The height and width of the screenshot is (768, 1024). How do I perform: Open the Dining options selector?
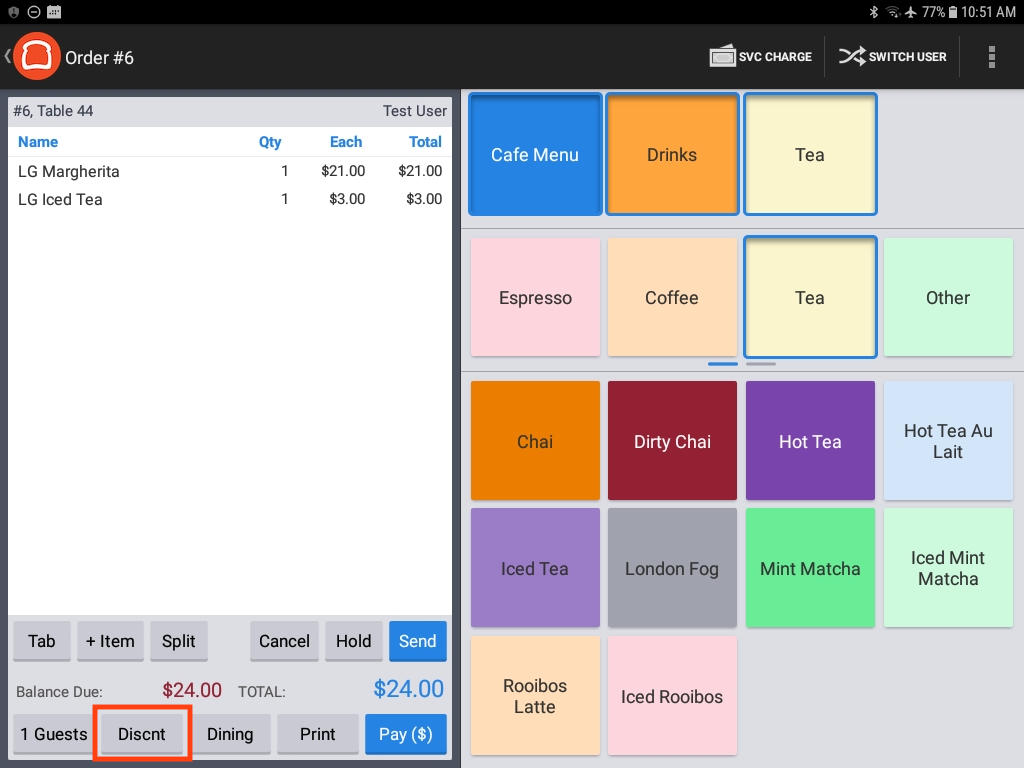pos(230,734)
